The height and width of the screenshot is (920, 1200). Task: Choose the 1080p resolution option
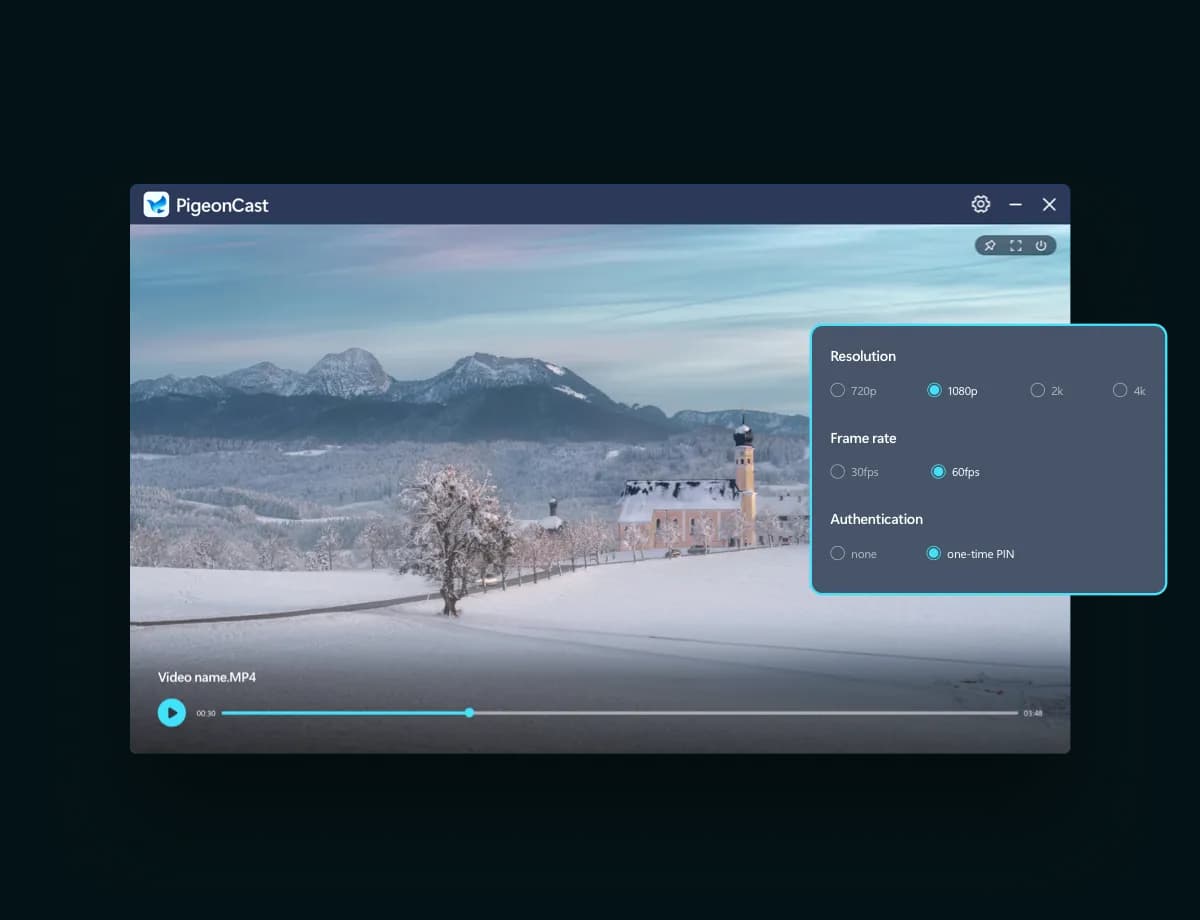(934, 390)
